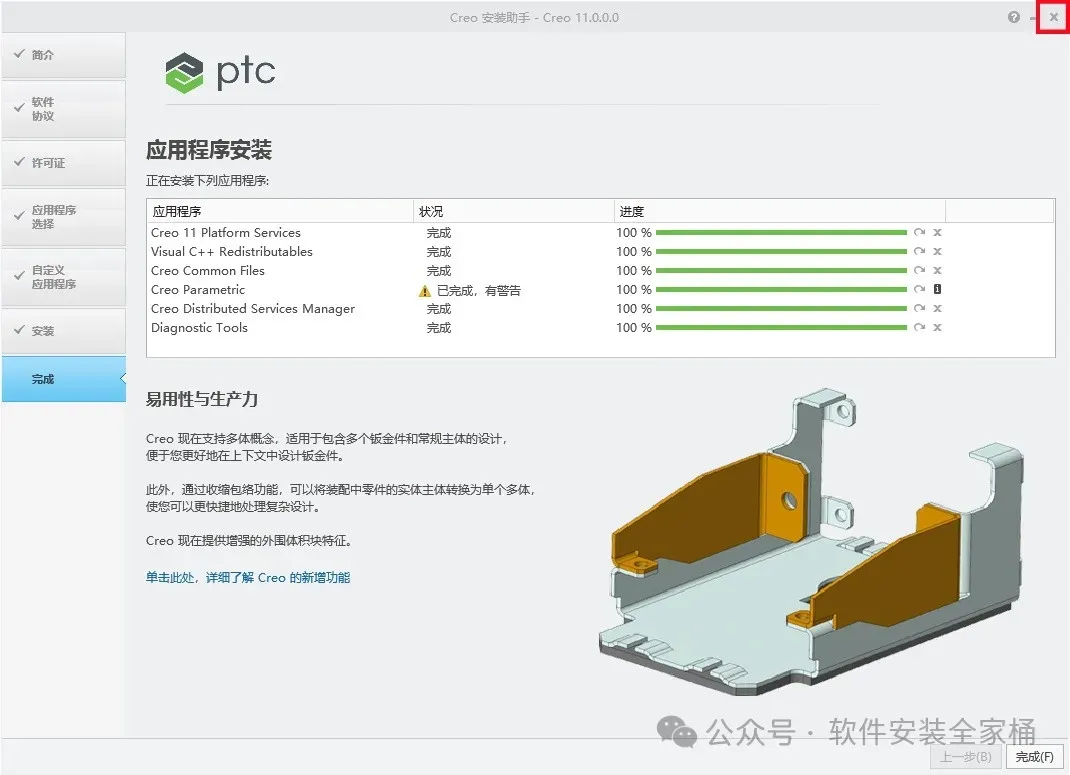
Task: Click the X icon on Visual C++ Redistributables row
Action: 938,252
